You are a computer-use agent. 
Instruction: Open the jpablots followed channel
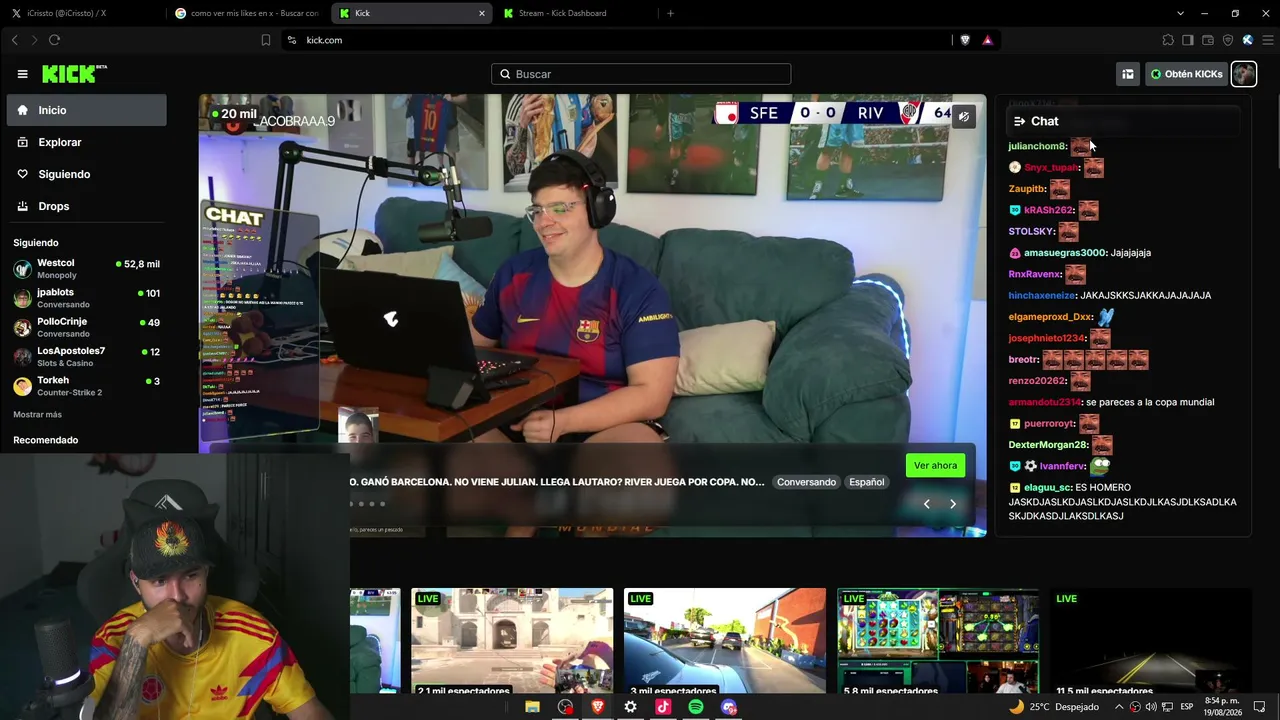click(87, 298)
